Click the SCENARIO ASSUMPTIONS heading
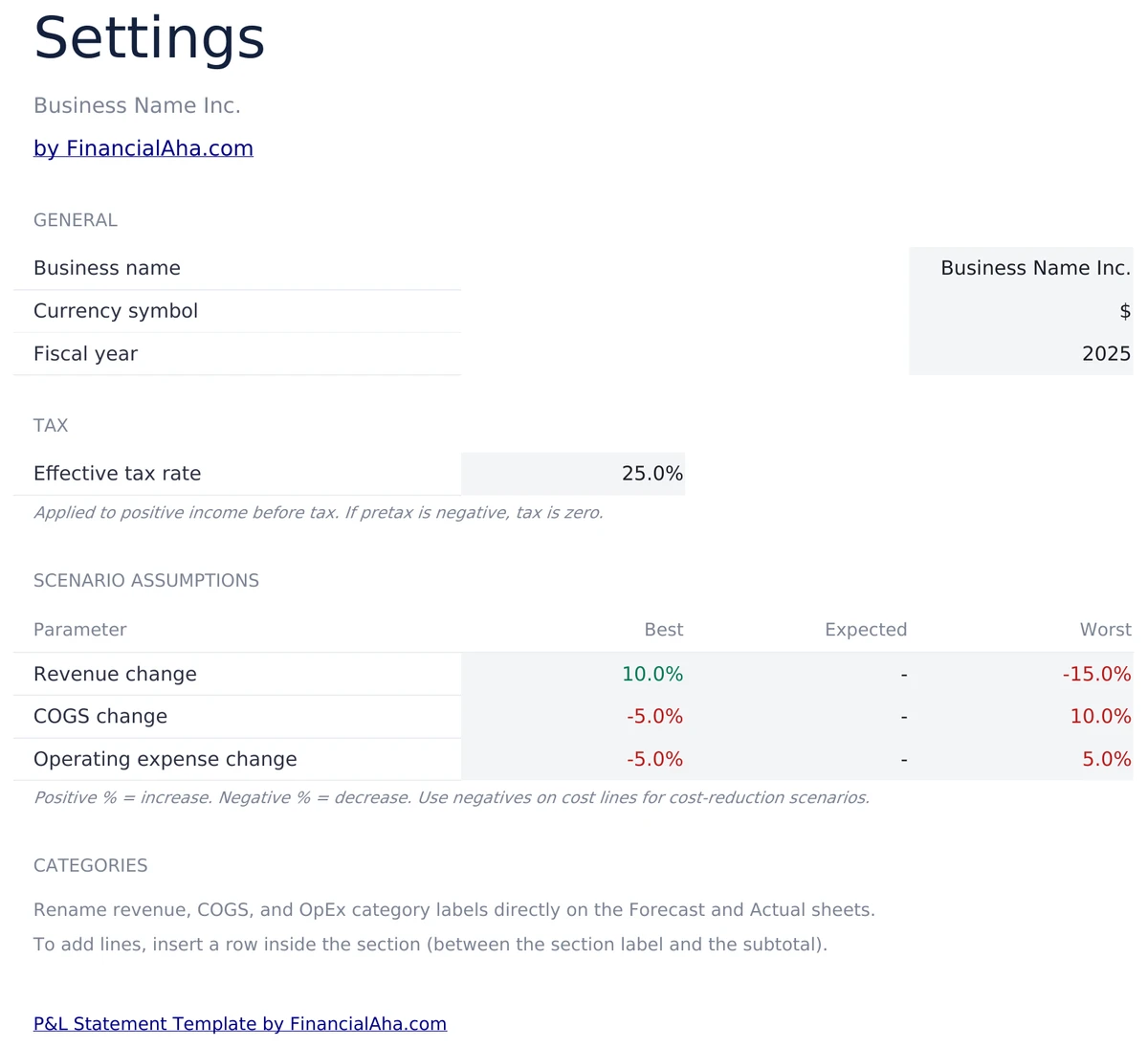This screenshot has width=1148, height=1048. [x=146, y=580]
